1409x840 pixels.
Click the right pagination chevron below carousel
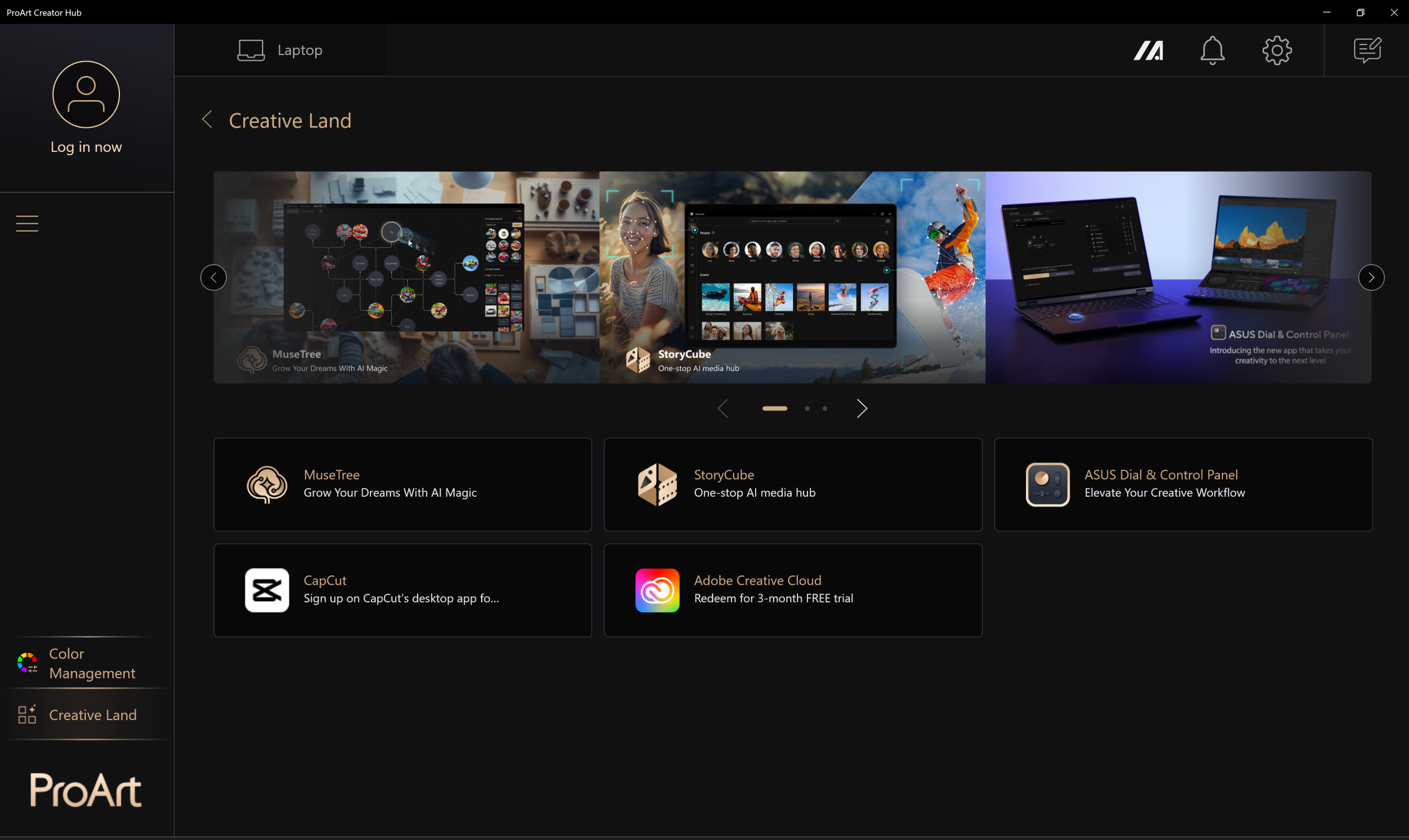862,408
